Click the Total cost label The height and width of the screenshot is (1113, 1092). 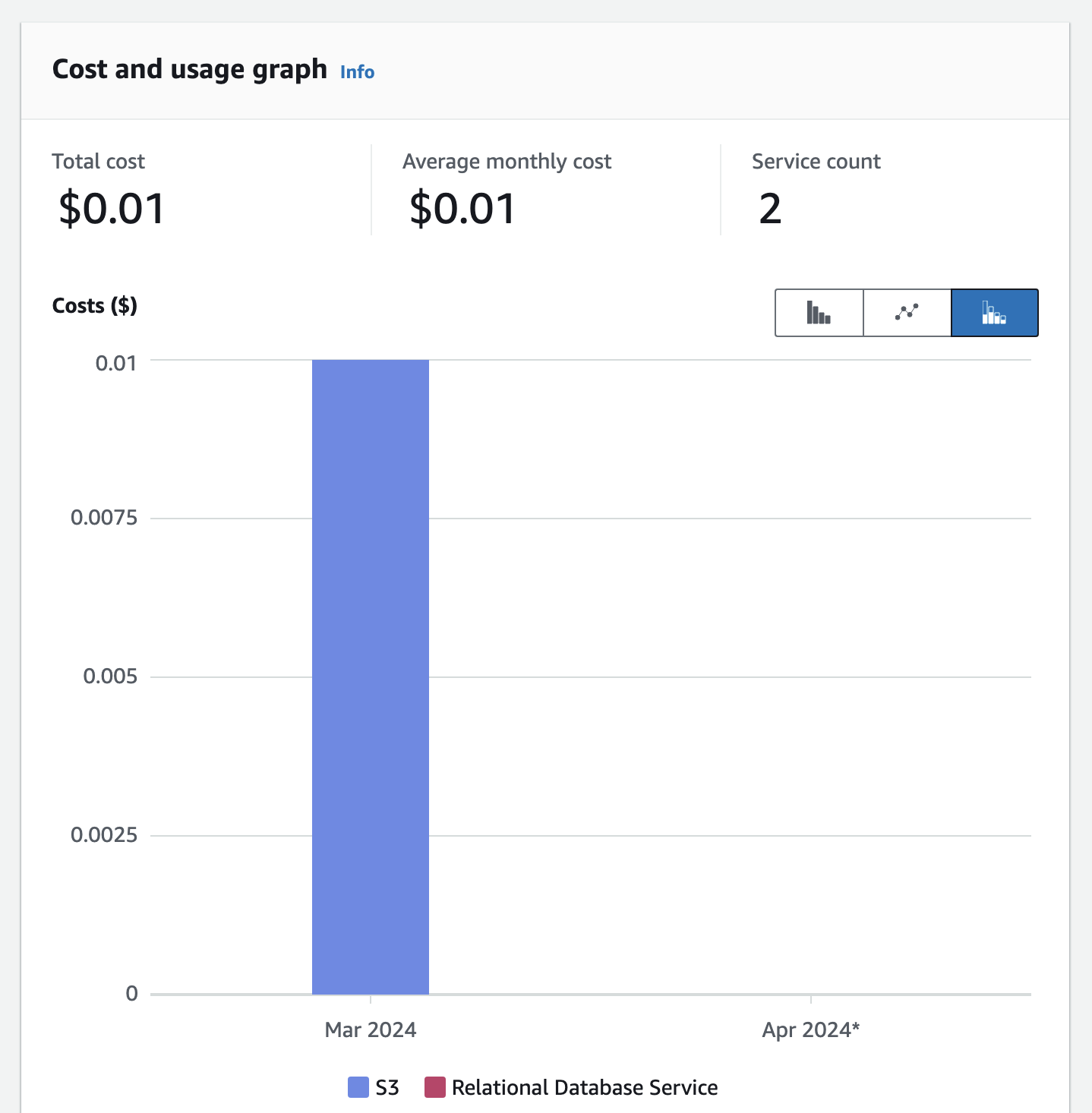pos(98,162)
